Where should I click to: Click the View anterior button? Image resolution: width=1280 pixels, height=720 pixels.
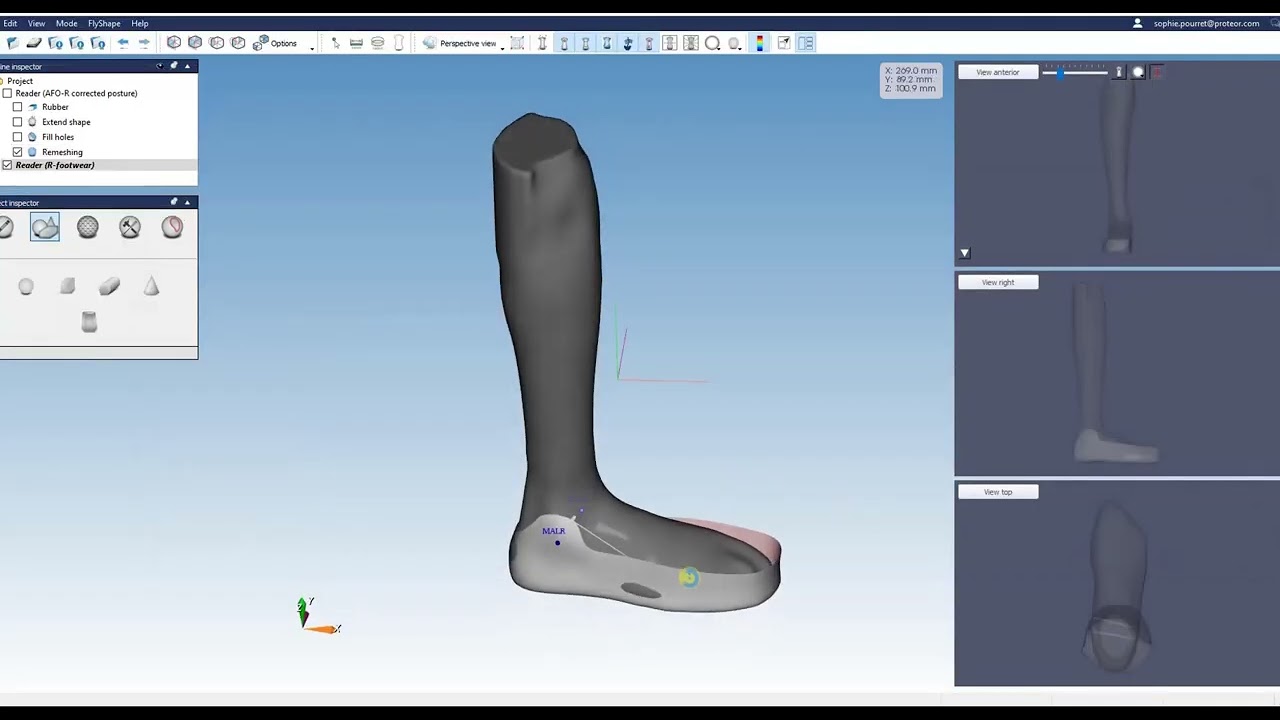point(998,72)
